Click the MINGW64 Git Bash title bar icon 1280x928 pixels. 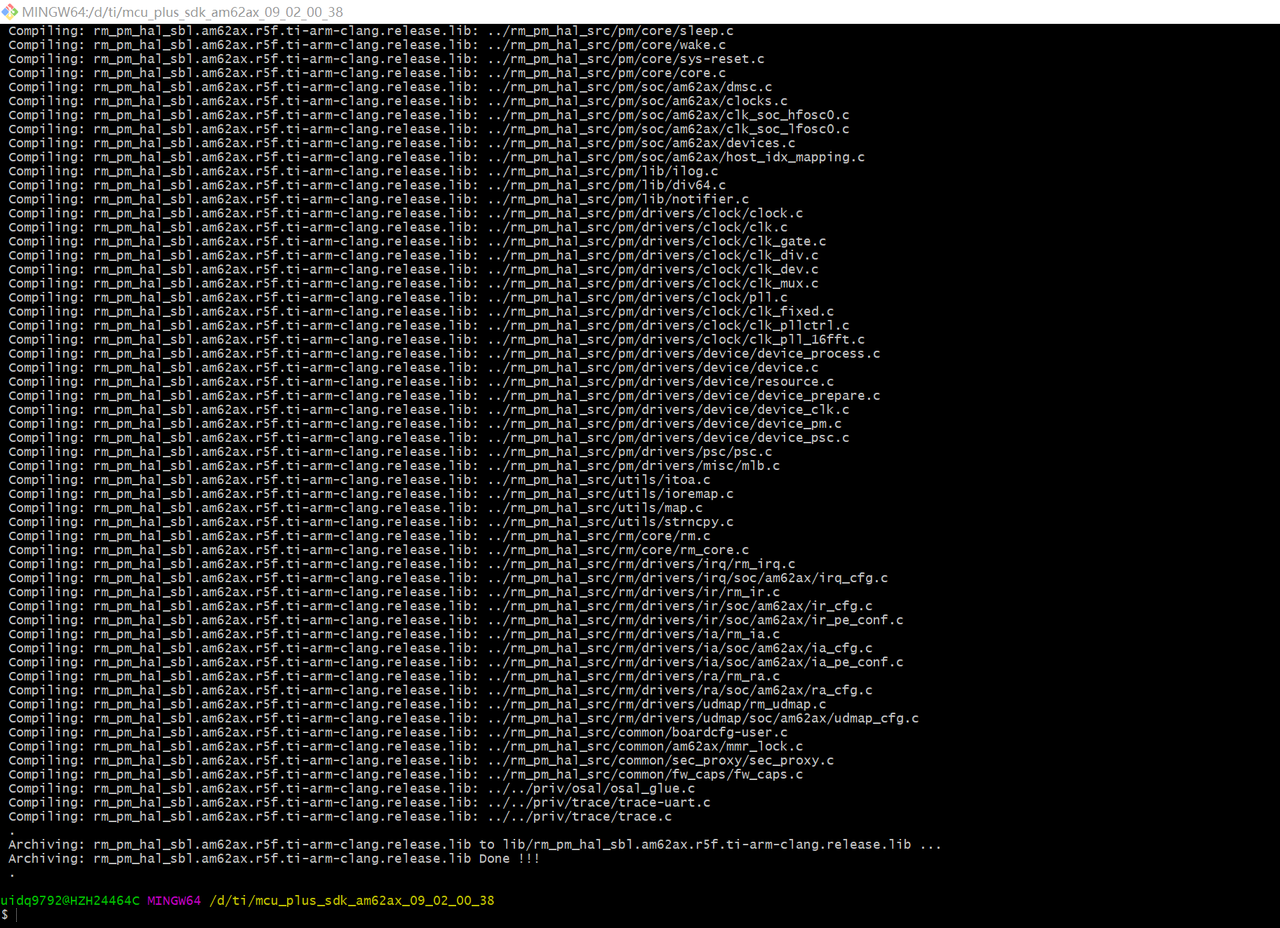[12, 12]
